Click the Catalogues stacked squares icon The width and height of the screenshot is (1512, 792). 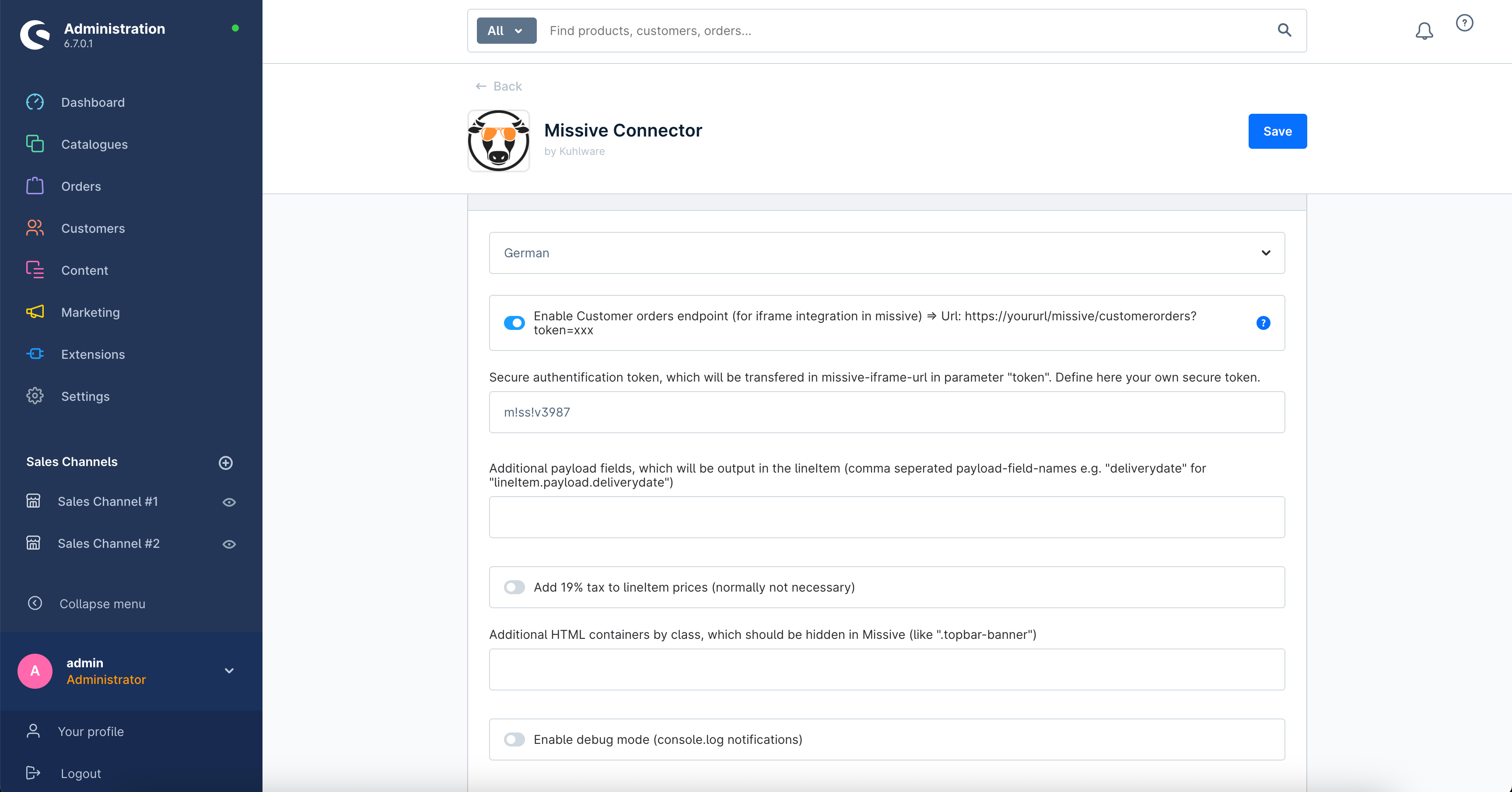pyautogui.click(x=35, y=144)
